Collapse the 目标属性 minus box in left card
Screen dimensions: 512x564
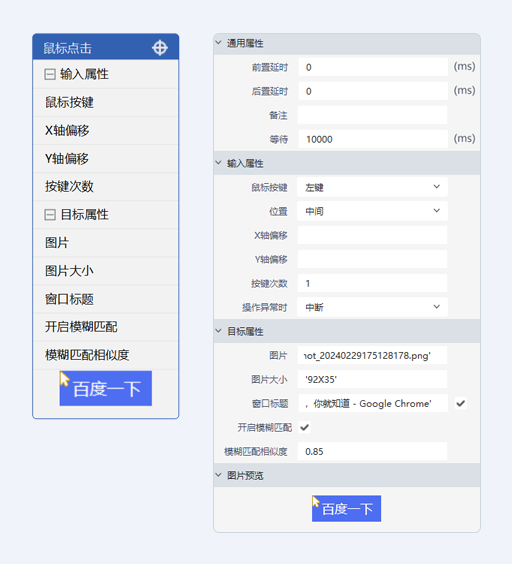pos(50,215)
